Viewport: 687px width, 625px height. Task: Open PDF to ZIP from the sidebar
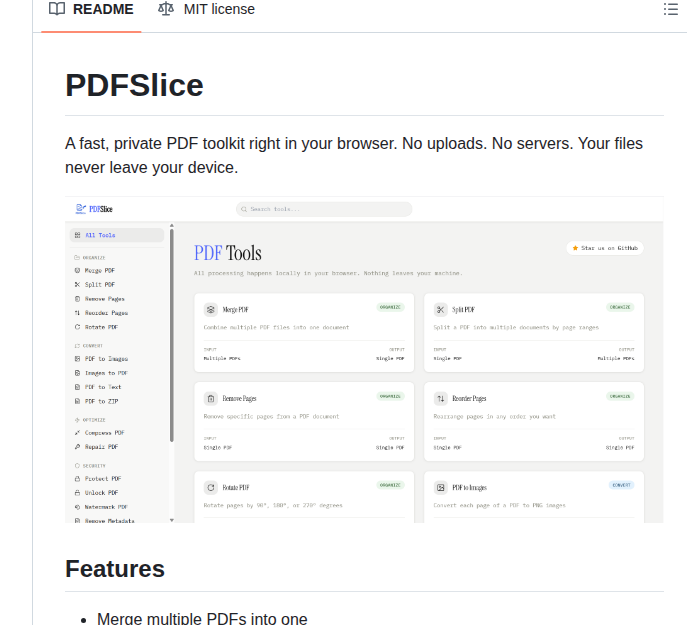pyautogui.click(x=102, y=401)
